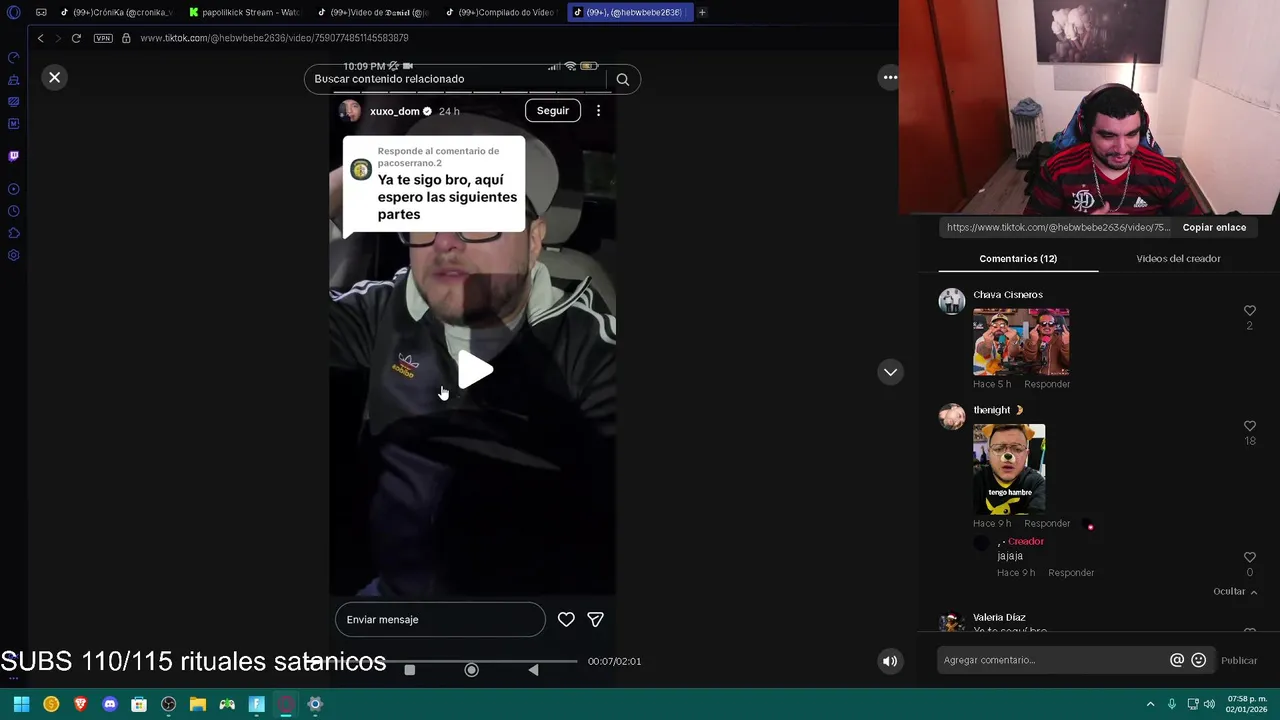The image size is (1280, 720).
Task: Reply to Chava Cisneros' comment
Action: (1047, 384)
